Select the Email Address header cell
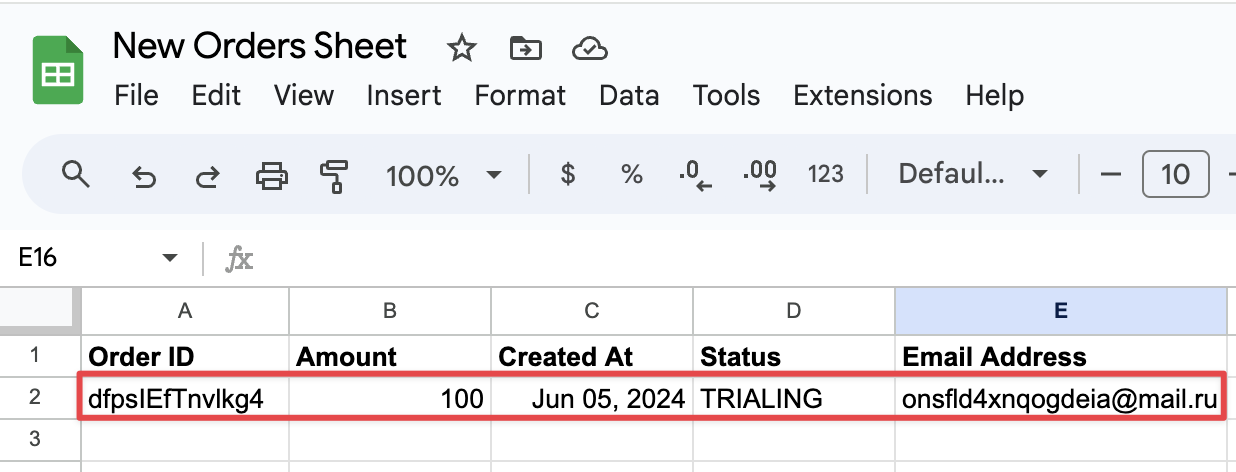 [1061, 356]
